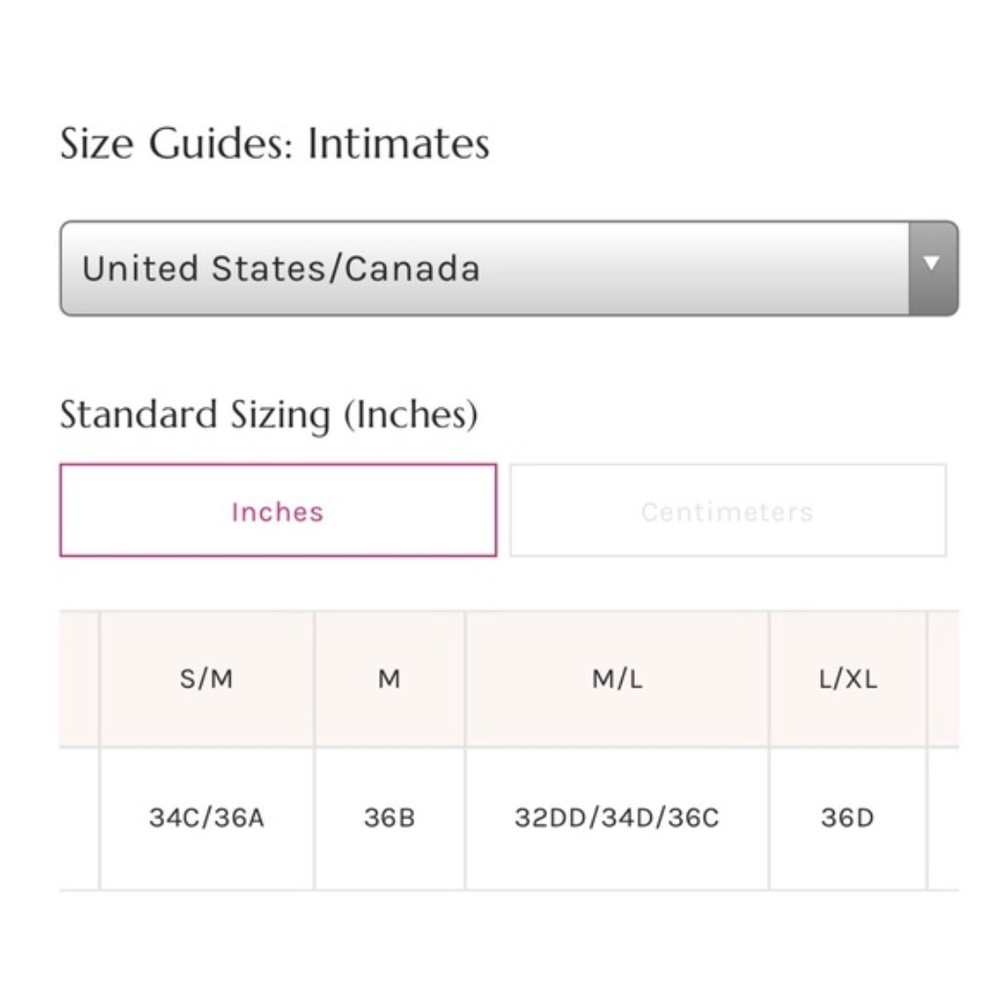Select the M size column header
1000x1000 pixels.
[x=389, y=679]
